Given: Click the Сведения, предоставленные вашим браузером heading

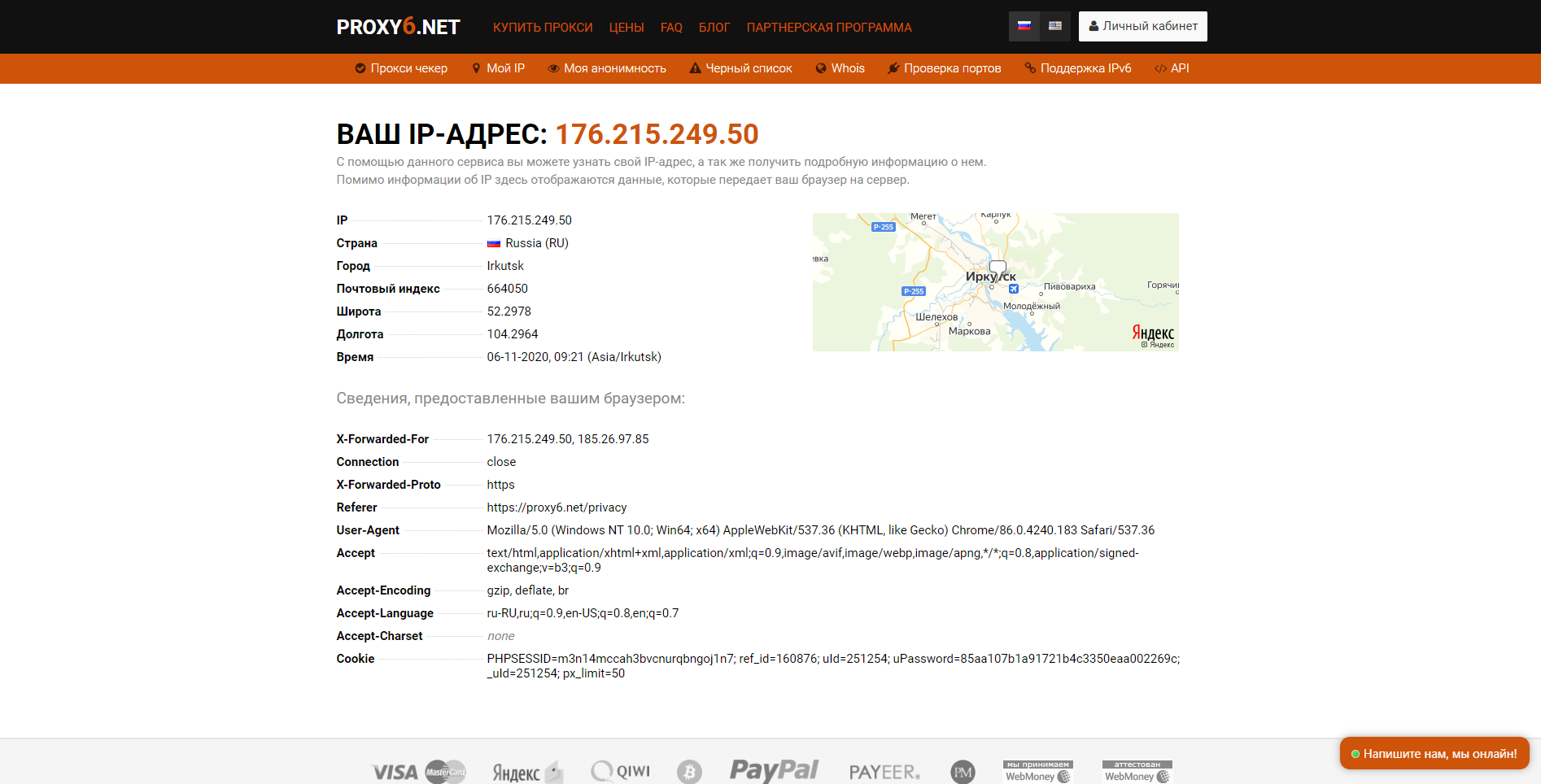Looking at the screenshot, I should (511, 399).
